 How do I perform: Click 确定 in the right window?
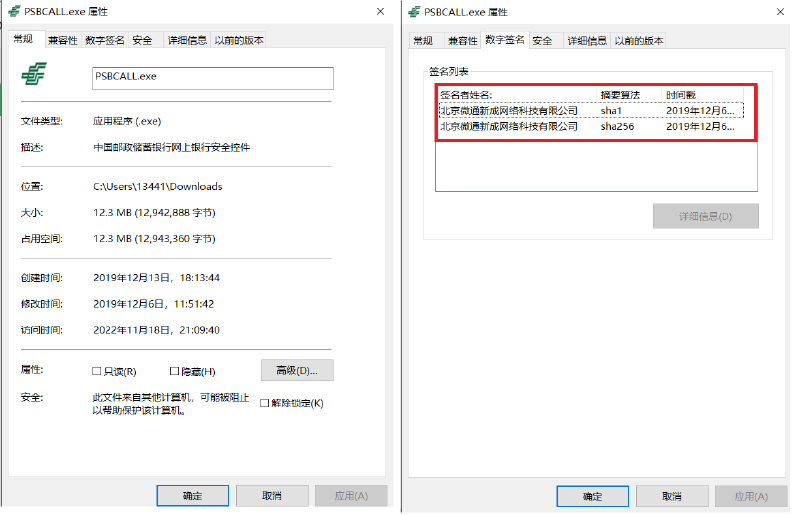[592, 496]
